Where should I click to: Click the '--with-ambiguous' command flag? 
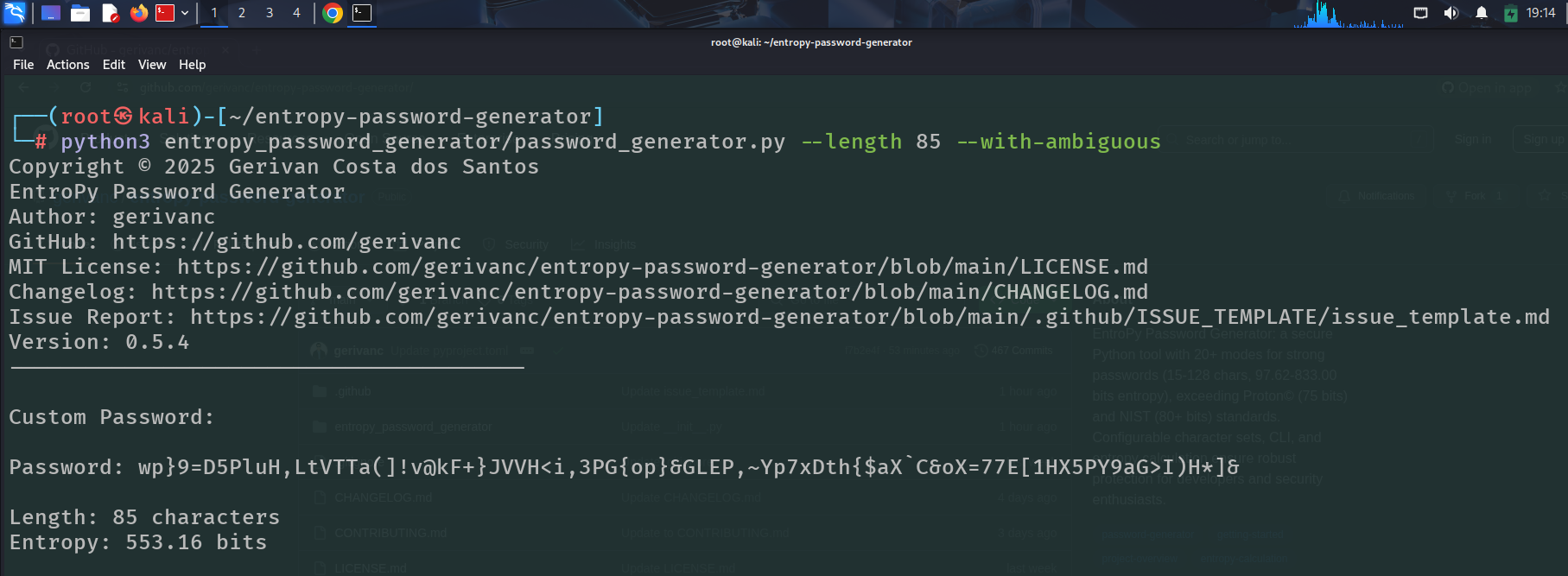pyautogui.click(x=1059, y=142)
